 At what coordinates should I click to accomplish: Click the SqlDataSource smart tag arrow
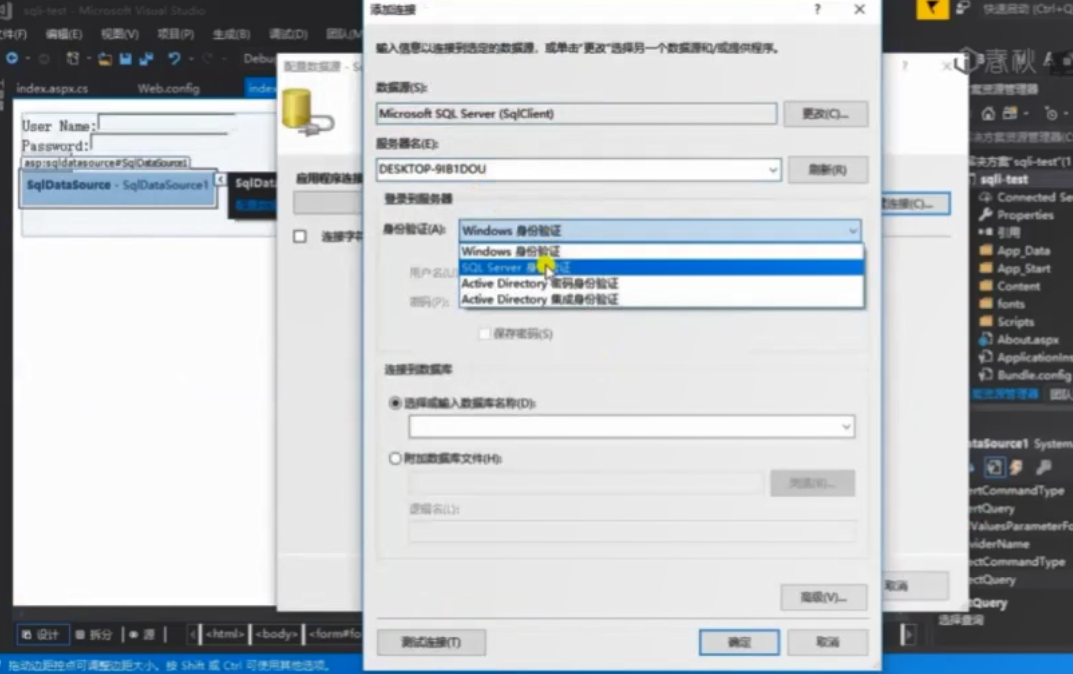tap(220, 179)
